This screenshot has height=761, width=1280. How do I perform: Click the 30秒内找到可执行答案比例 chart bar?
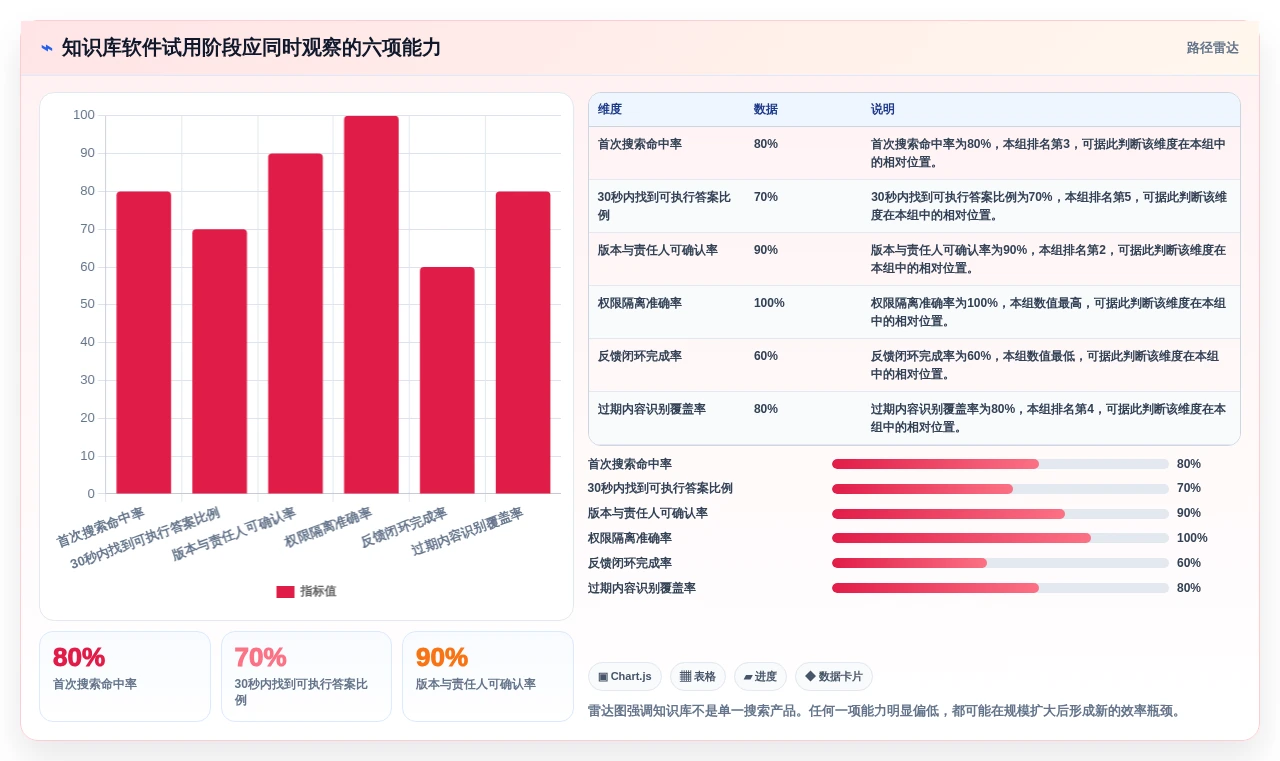point(220,361)
